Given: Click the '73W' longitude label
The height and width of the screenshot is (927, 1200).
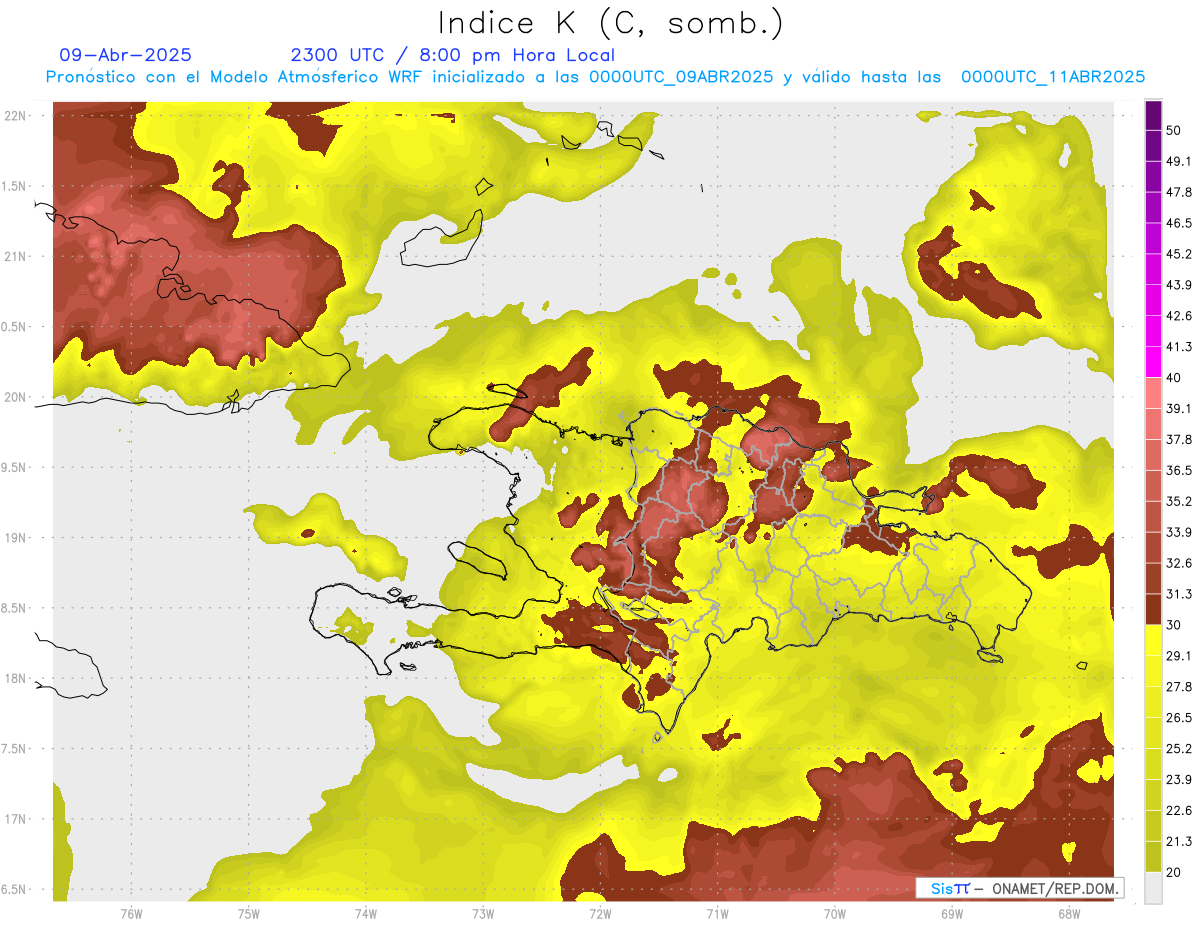Looking at the screenshot, I should tap(483, 913).
